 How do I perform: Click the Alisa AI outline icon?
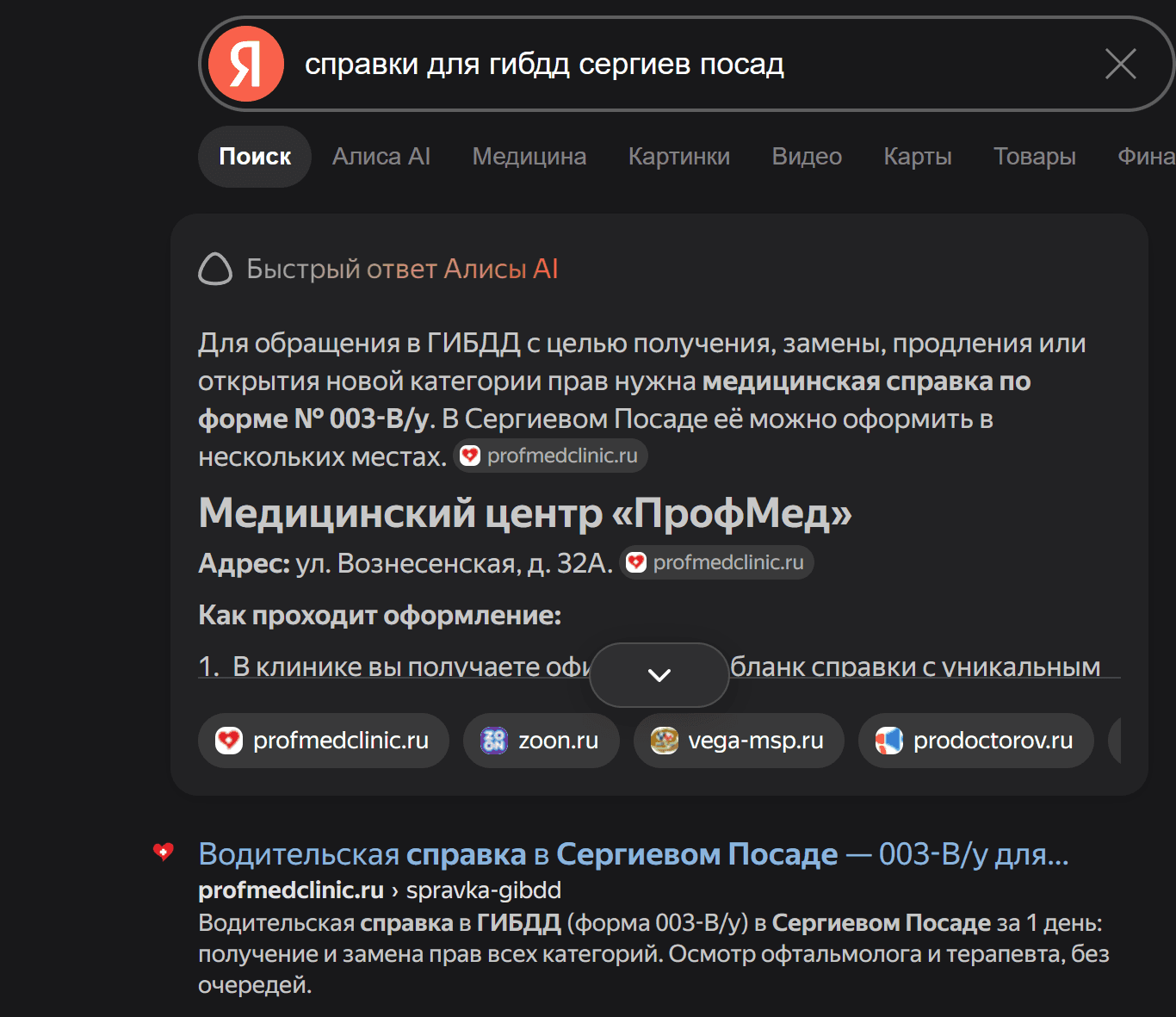(x=215, y=269)
